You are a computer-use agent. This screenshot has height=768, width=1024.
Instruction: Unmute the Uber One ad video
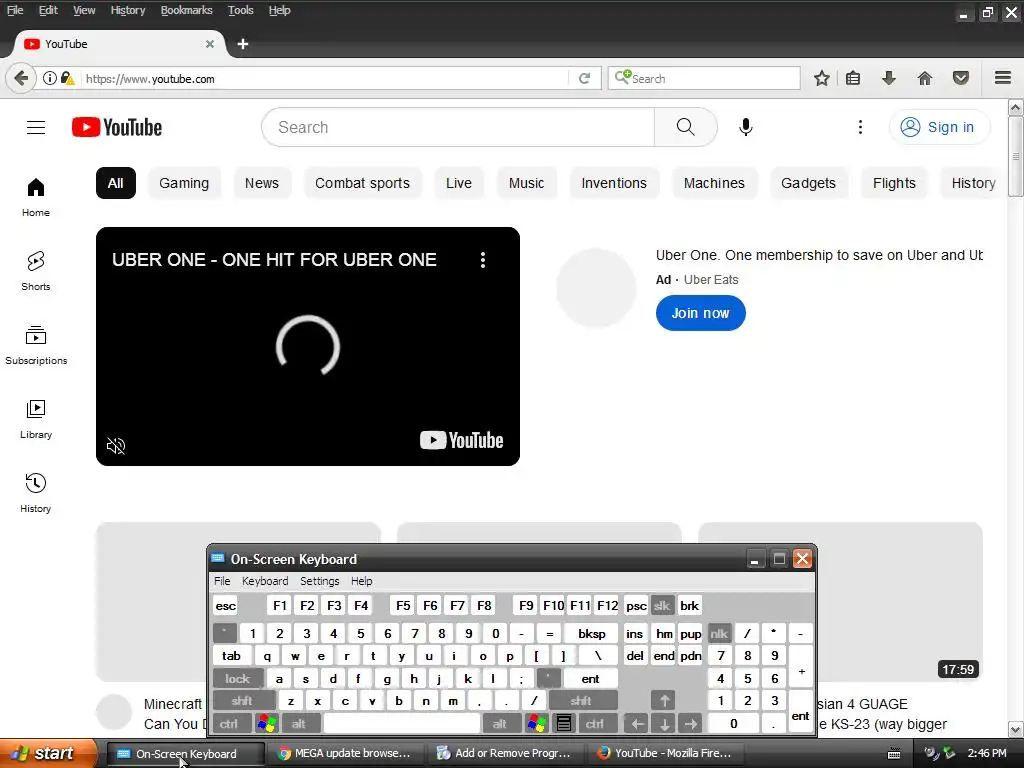(116, 446)
